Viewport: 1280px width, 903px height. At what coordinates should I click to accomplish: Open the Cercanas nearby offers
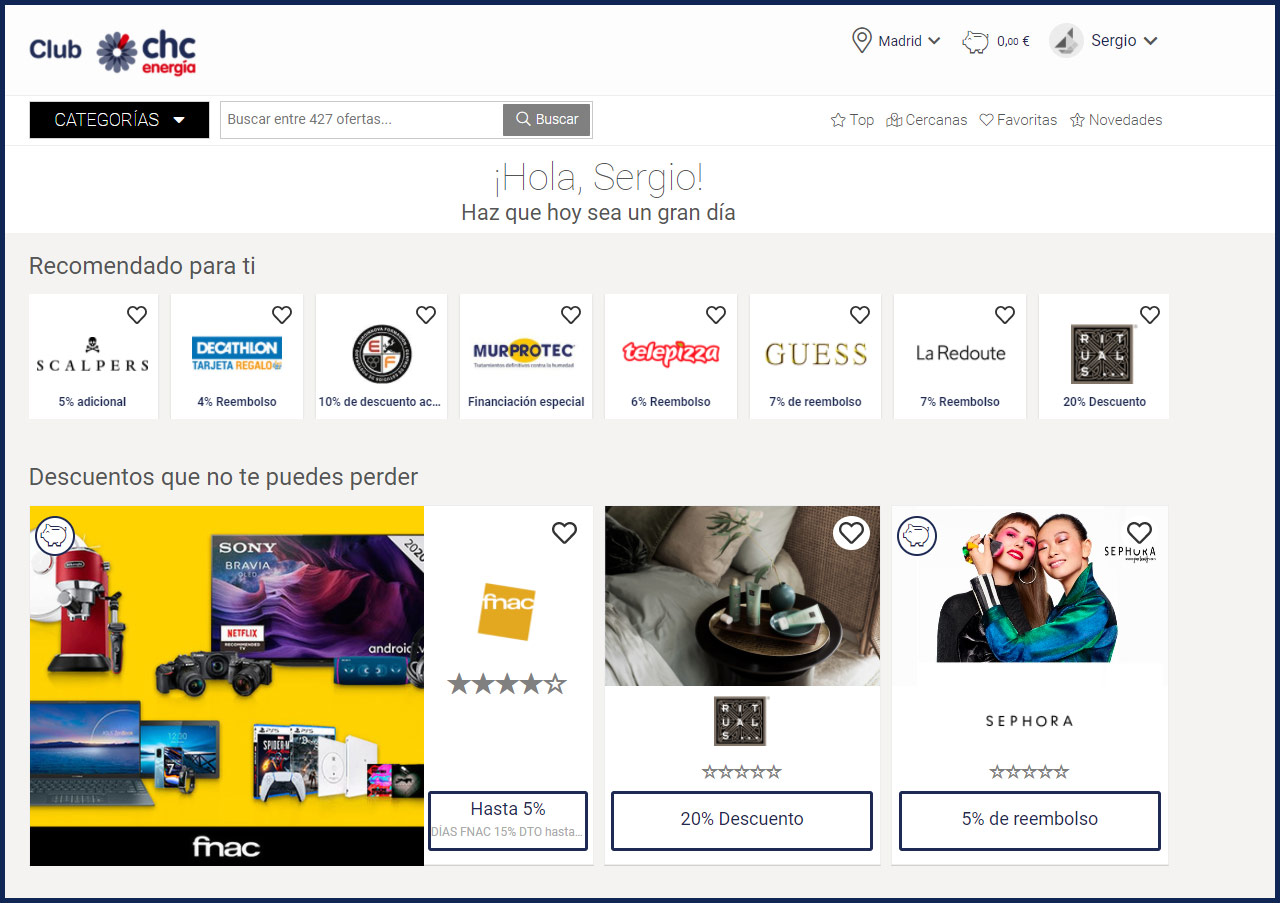point(926,120)
